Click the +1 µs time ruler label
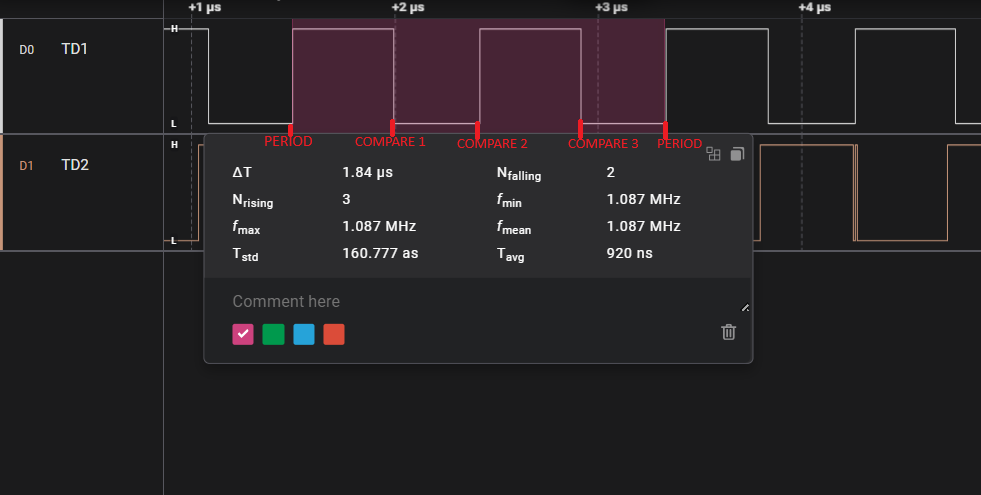The image size is (981, 495). (x=205, y=7)
